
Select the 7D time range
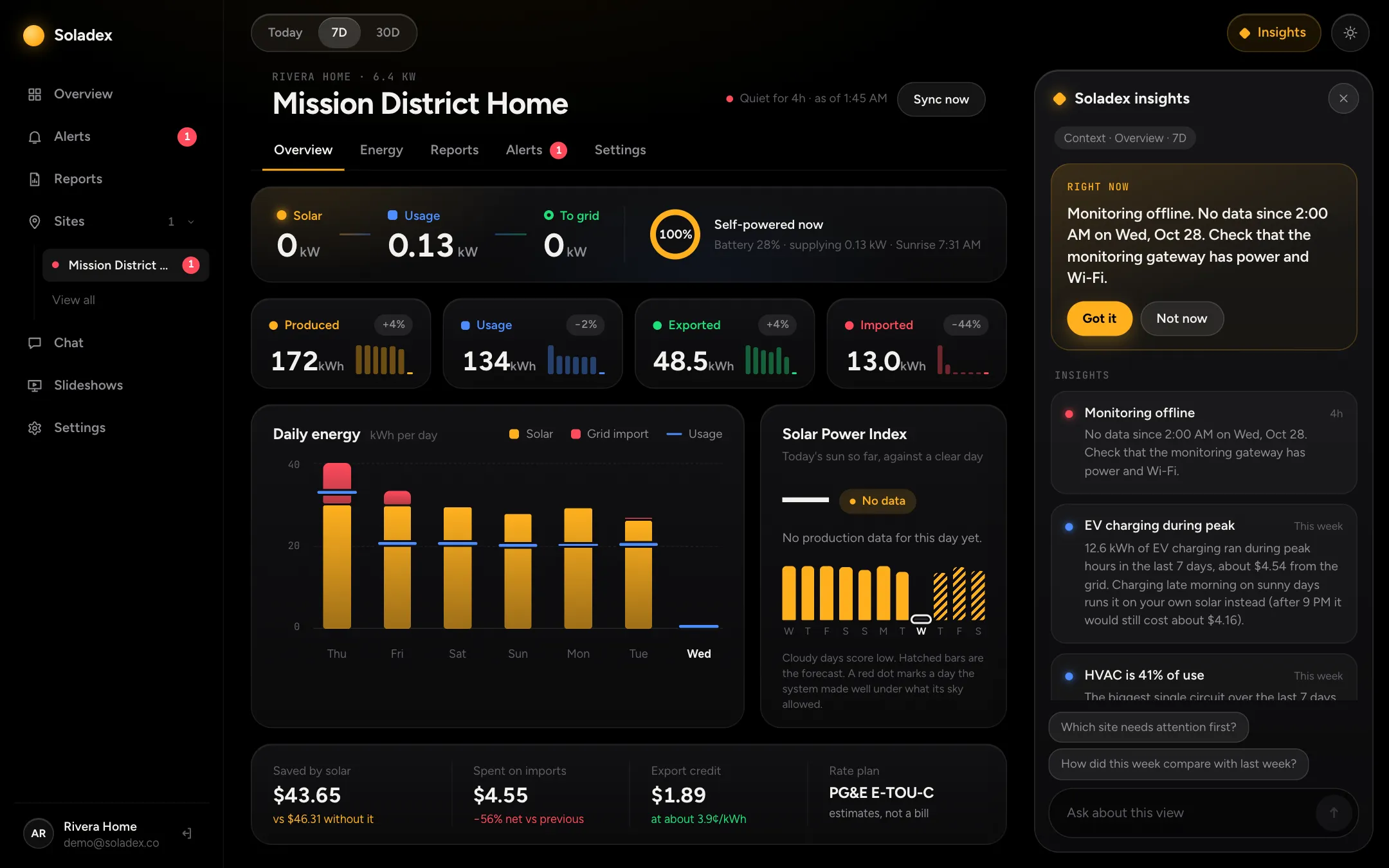point(339,33)
